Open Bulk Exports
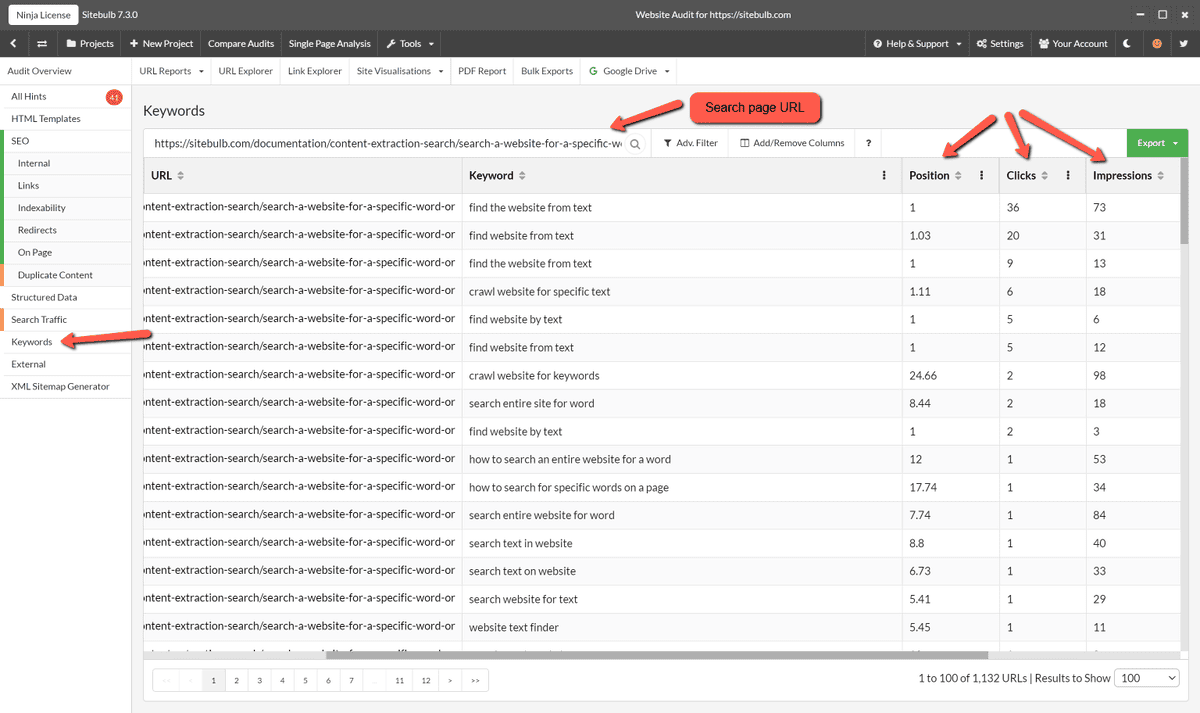The width and height of the screenshot is (1200, 713). (x=547, y=71)
